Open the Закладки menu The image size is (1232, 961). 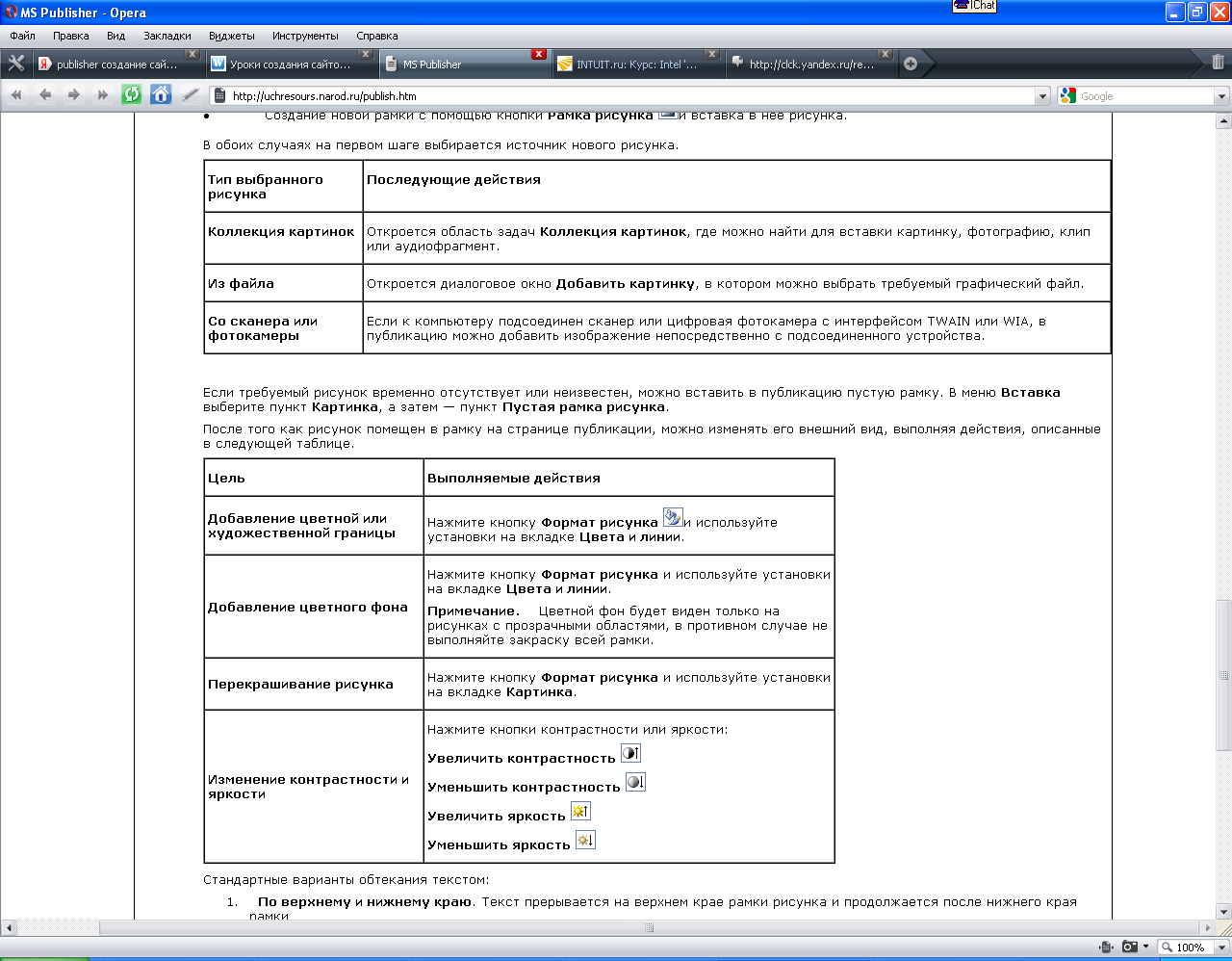click(x=167, y=36)
